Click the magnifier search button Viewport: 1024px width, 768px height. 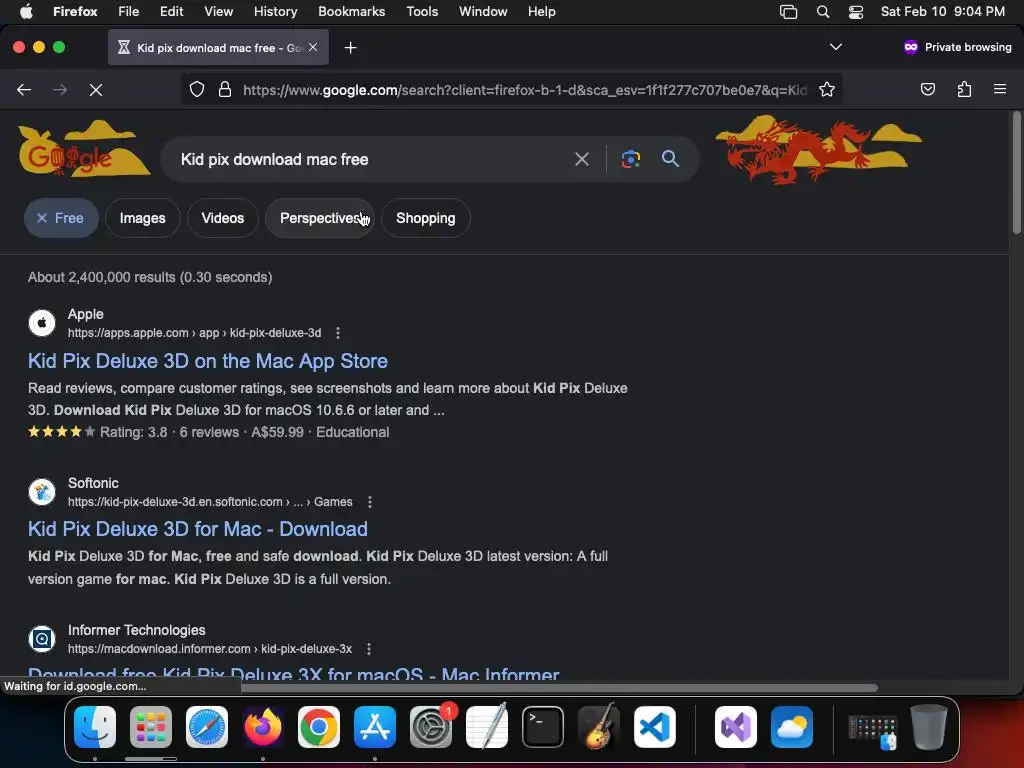[x=670, y=159]
